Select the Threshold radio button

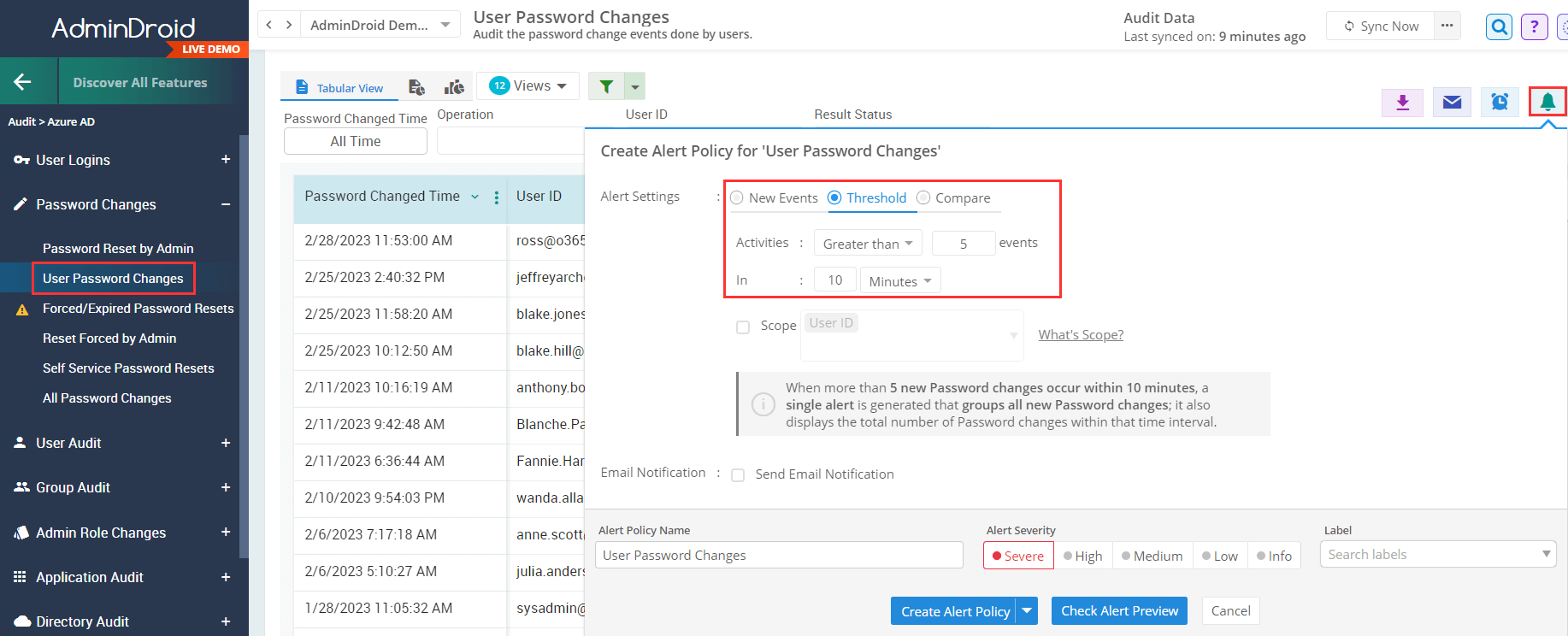pos(834,197)
